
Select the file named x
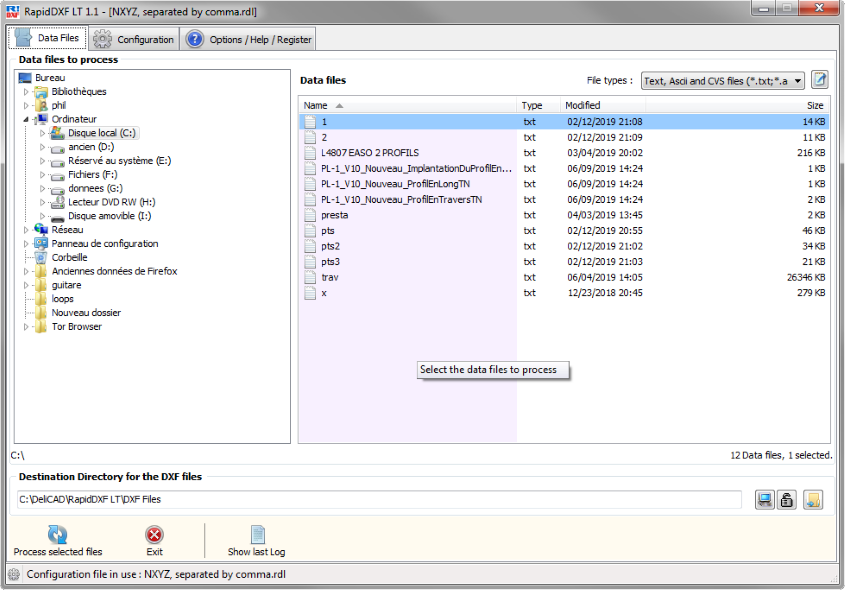click(x=564, y=293)
